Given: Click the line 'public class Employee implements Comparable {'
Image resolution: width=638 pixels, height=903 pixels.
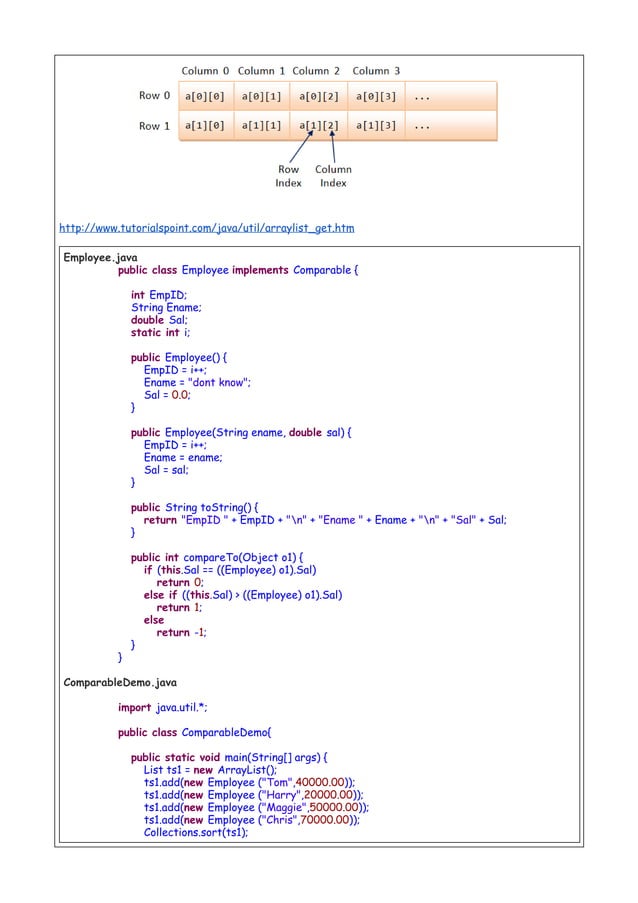Looking at the screenshot, I should (x=238, y=270).
